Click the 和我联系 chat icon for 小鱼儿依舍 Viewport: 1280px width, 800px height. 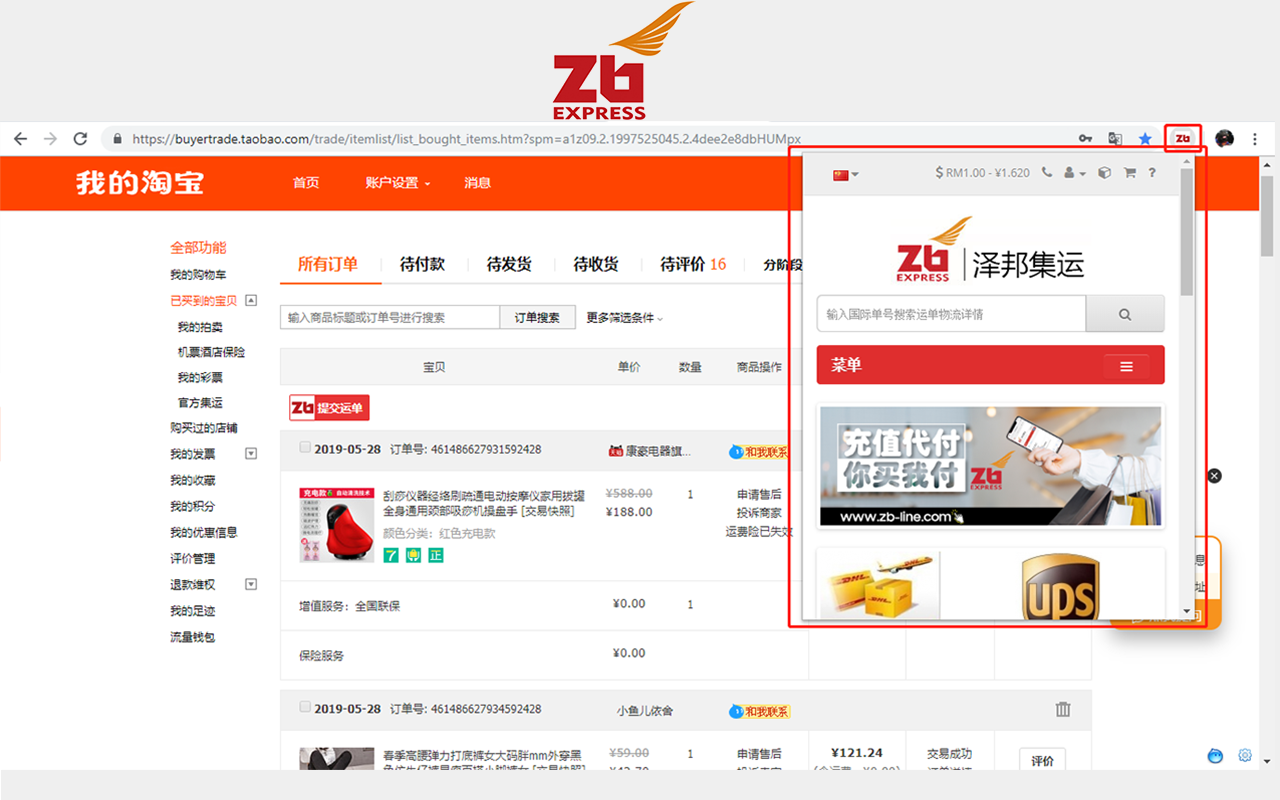pyautogui.click(x=760, y=711)
